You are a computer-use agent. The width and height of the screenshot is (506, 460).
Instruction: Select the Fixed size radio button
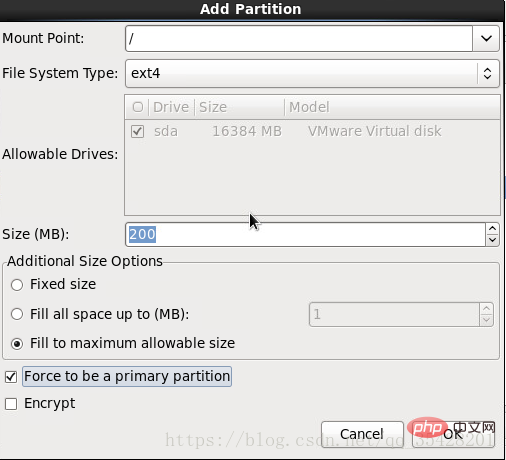pos(17,285)
